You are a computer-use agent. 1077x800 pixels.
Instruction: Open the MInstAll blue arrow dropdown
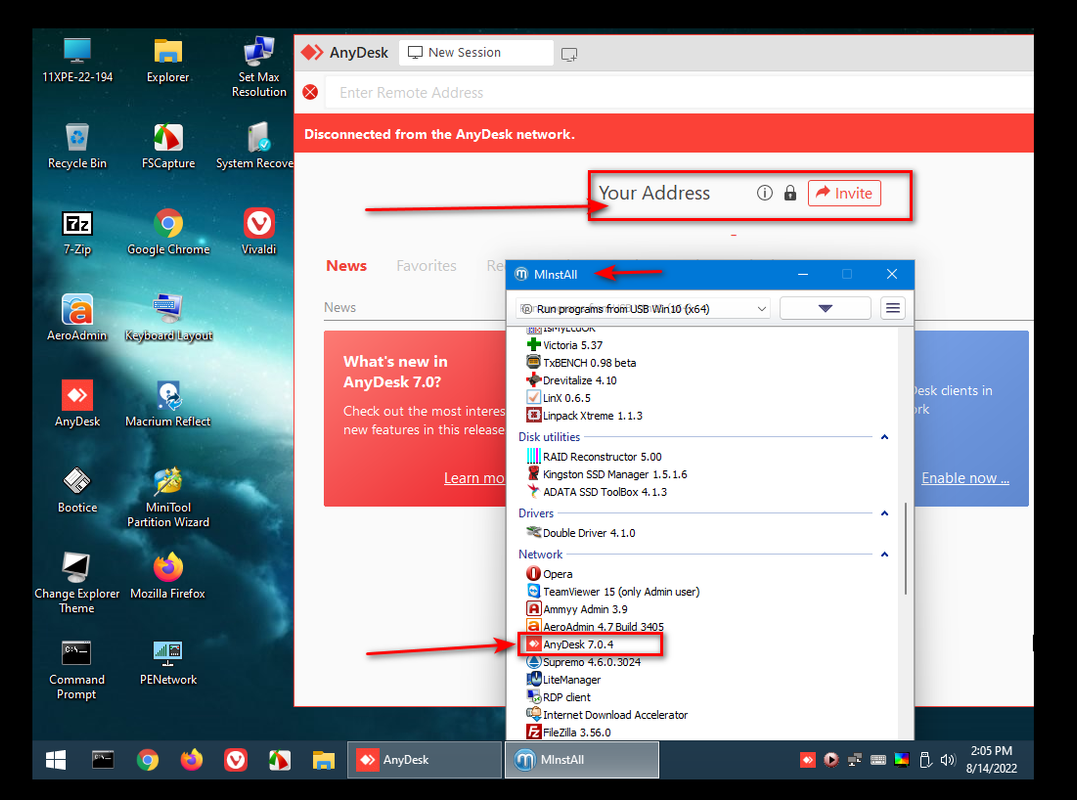[x=825, y=308]
